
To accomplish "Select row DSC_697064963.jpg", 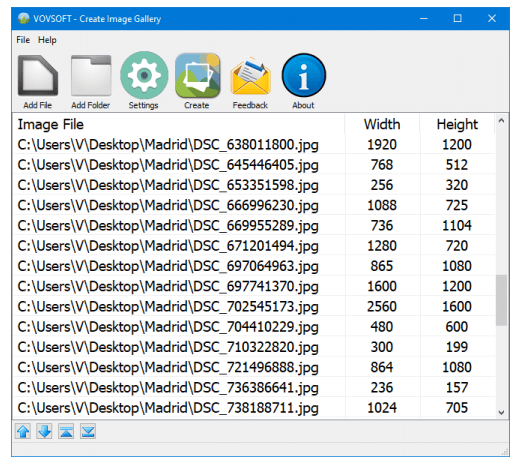I will pos(254,266).
